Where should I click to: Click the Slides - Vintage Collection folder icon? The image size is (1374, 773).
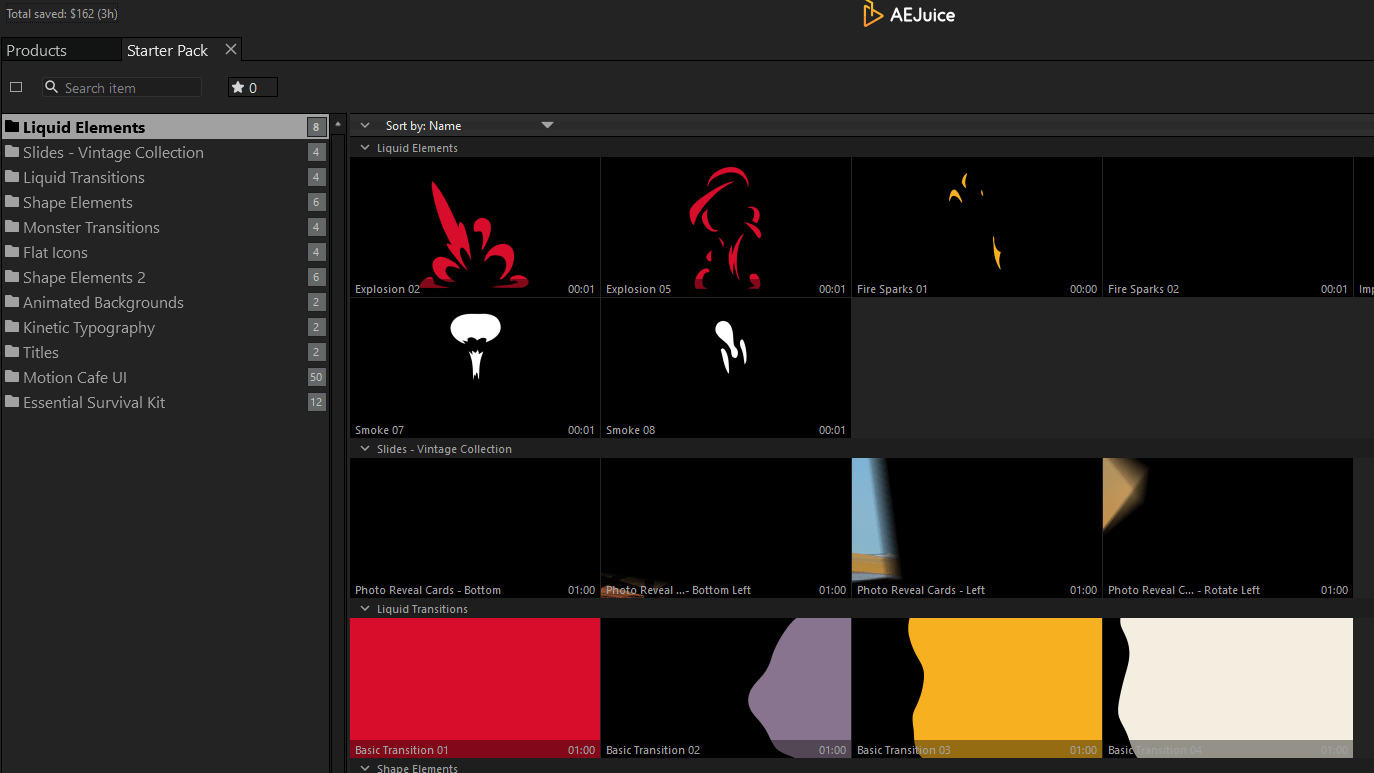click(12, 152)
